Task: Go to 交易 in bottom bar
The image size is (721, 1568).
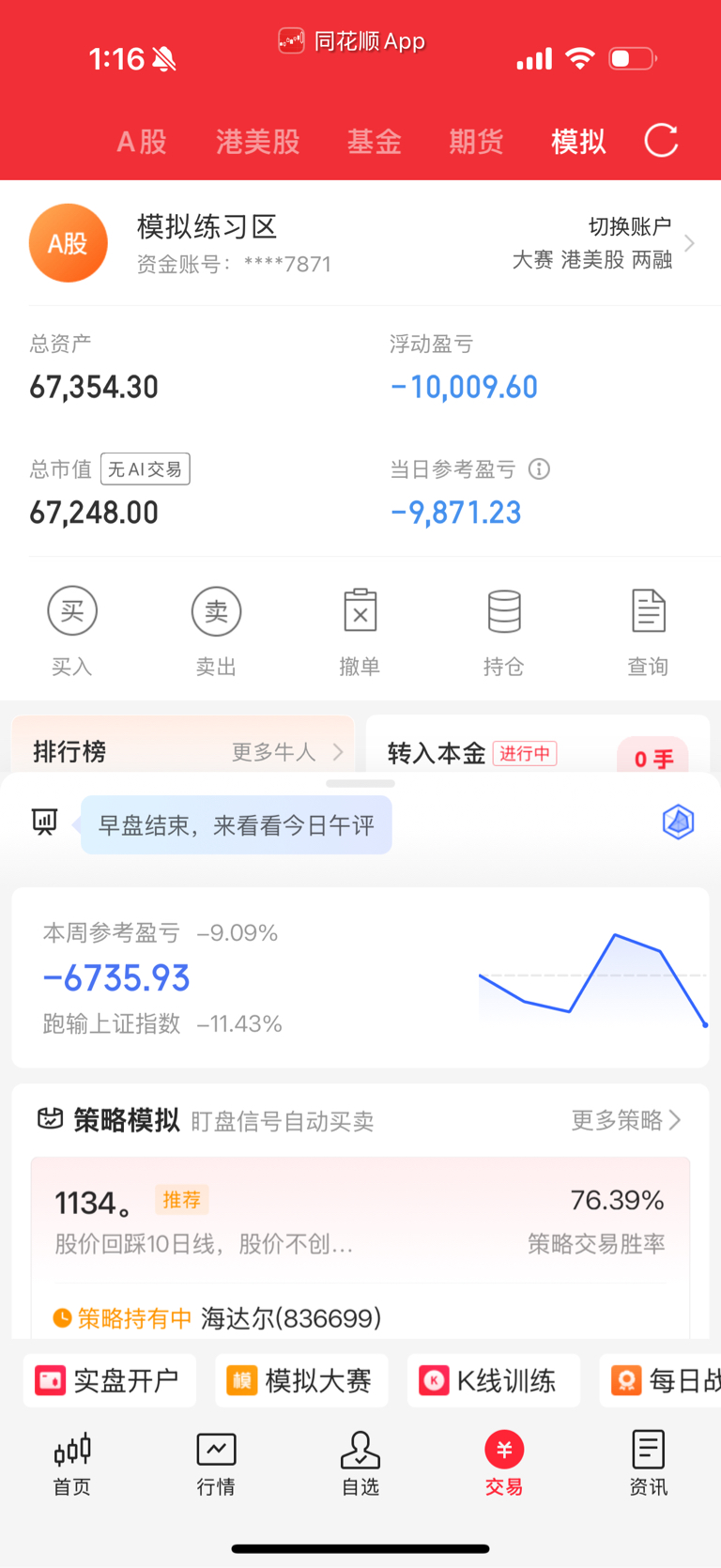Action: pyautogui.click(x=504, y=1464)
